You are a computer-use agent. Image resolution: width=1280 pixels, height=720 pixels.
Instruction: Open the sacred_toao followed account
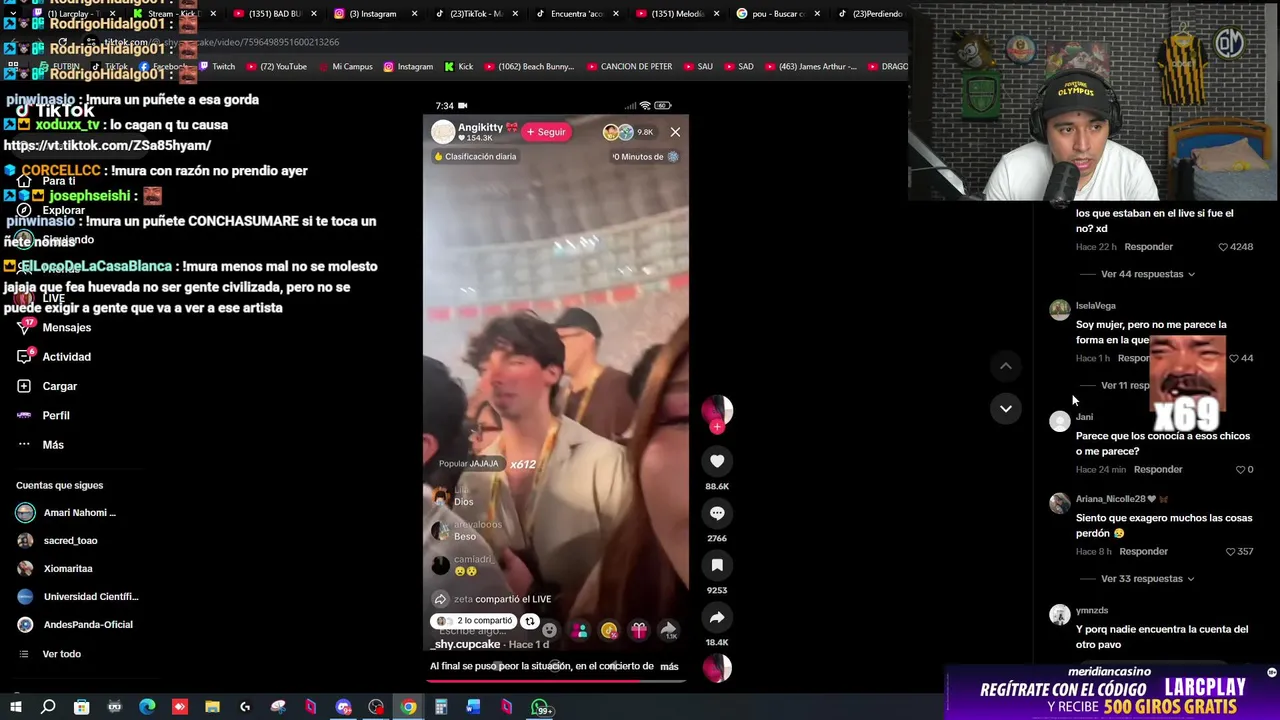57,541
